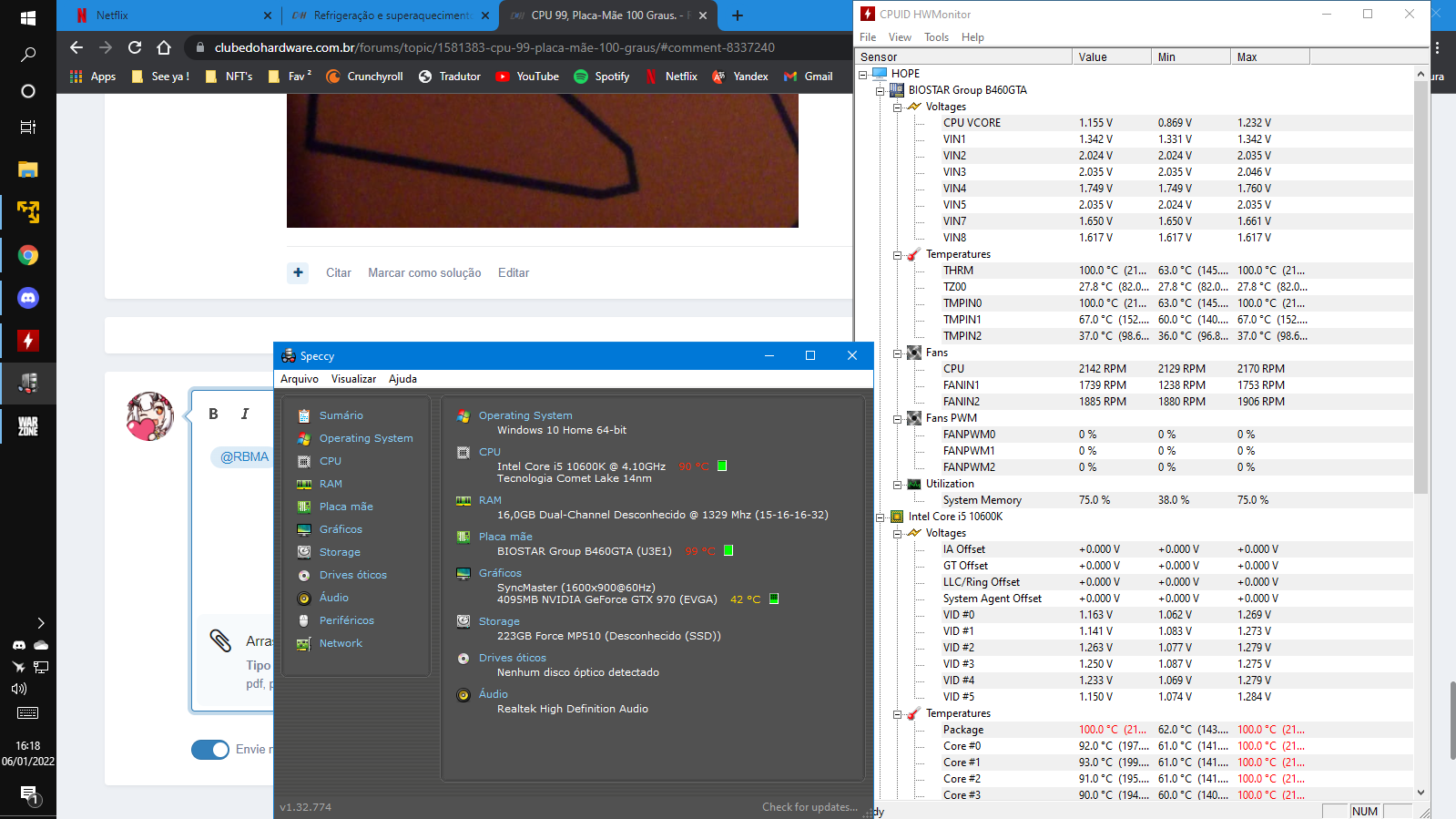Click the forum post image thumbnail

(543, 160)
